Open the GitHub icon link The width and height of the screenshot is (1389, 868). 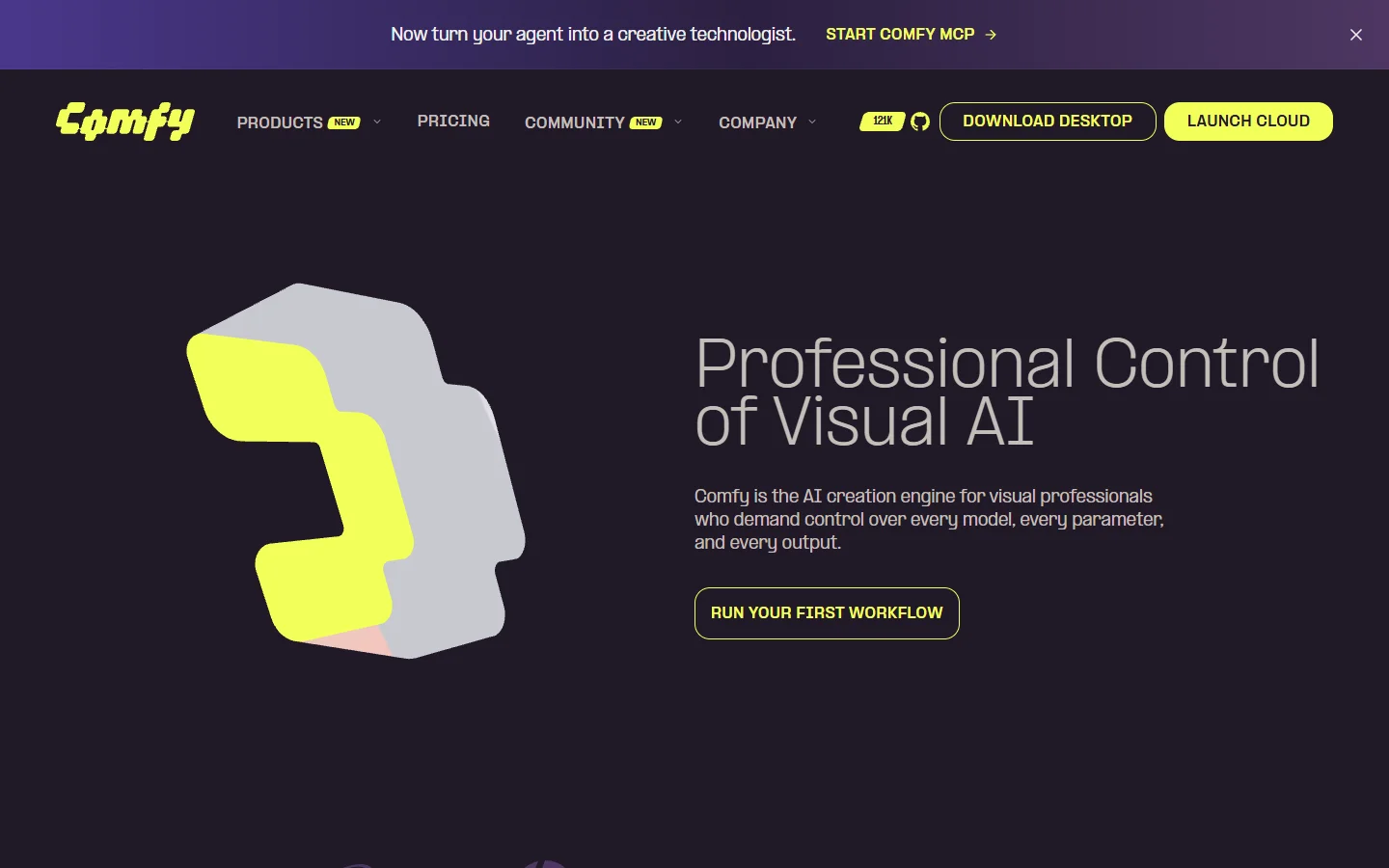pyautogui.click(x=920, y=122)
